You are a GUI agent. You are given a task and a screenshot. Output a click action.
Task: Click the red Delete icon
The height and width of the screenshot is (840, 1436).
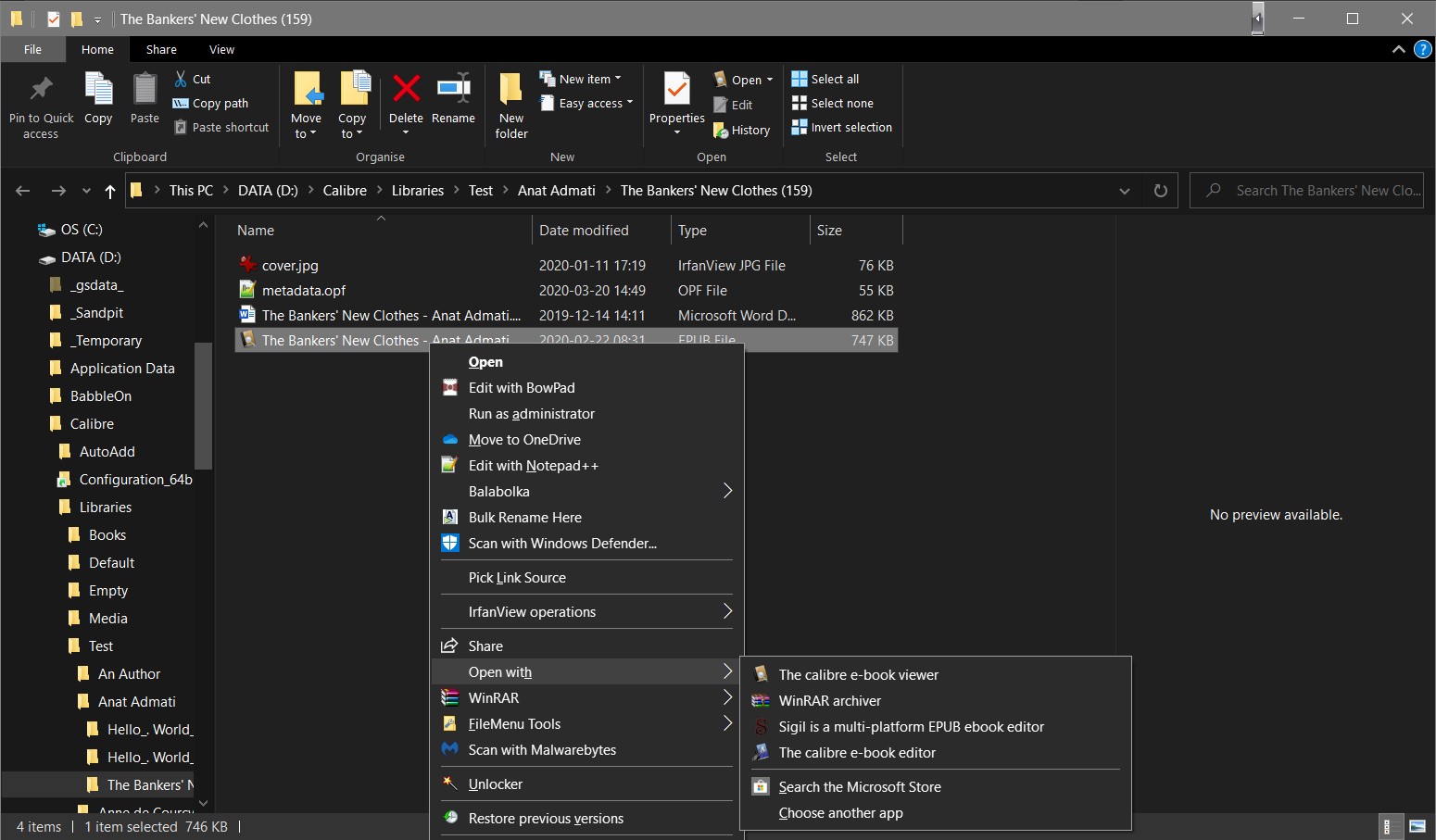pyautogui.click(x=406, y=89)
